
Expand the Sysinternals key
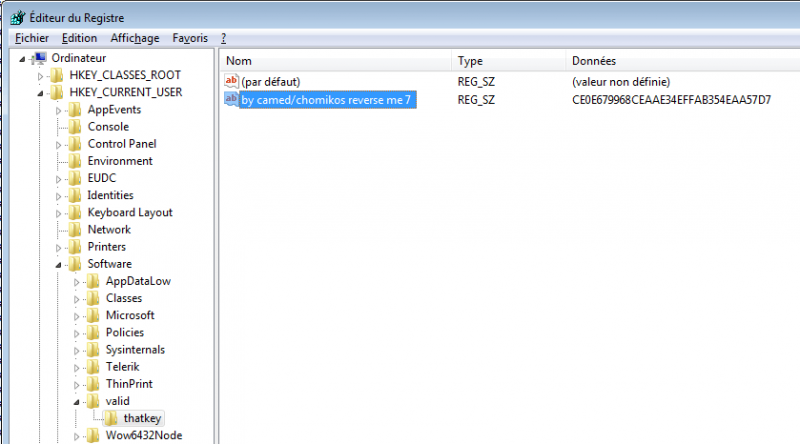[x=77, y=351]
